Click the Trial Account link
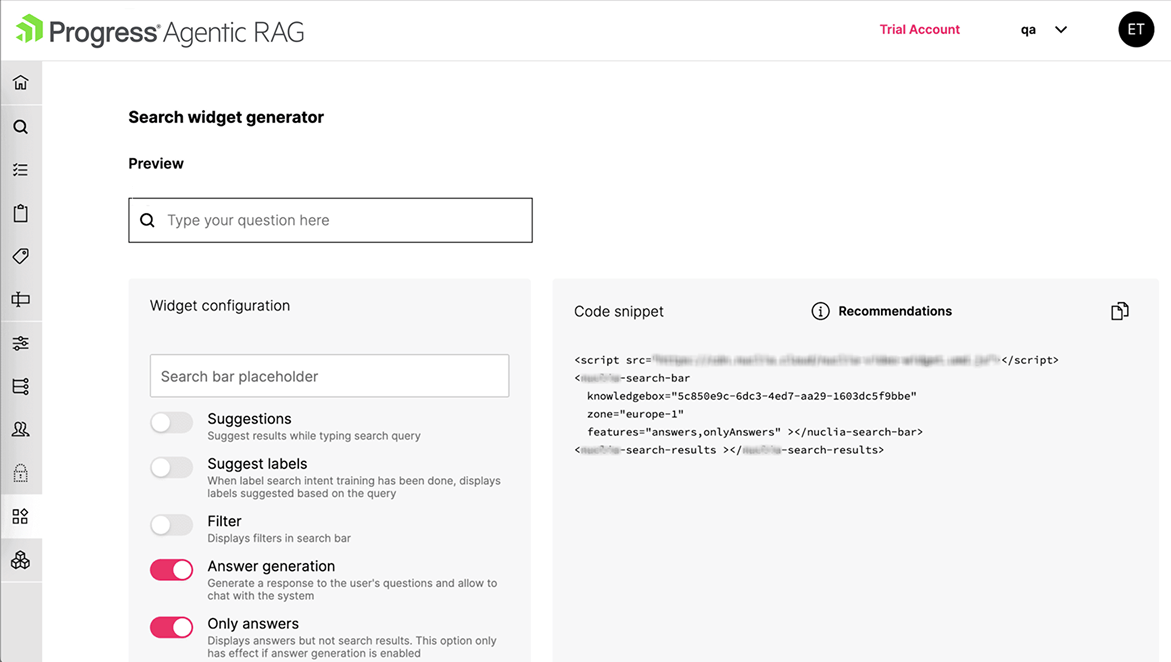Image resolution: width=1171 pixels, height=662 pixels. click(919, 29)
